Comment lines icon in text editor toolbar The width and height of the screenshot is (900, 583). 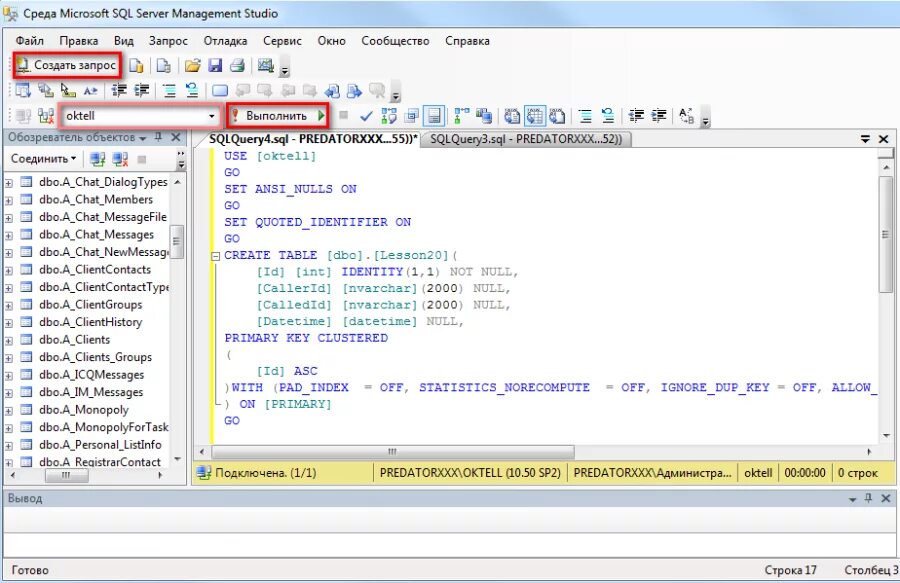coord(169,91)
